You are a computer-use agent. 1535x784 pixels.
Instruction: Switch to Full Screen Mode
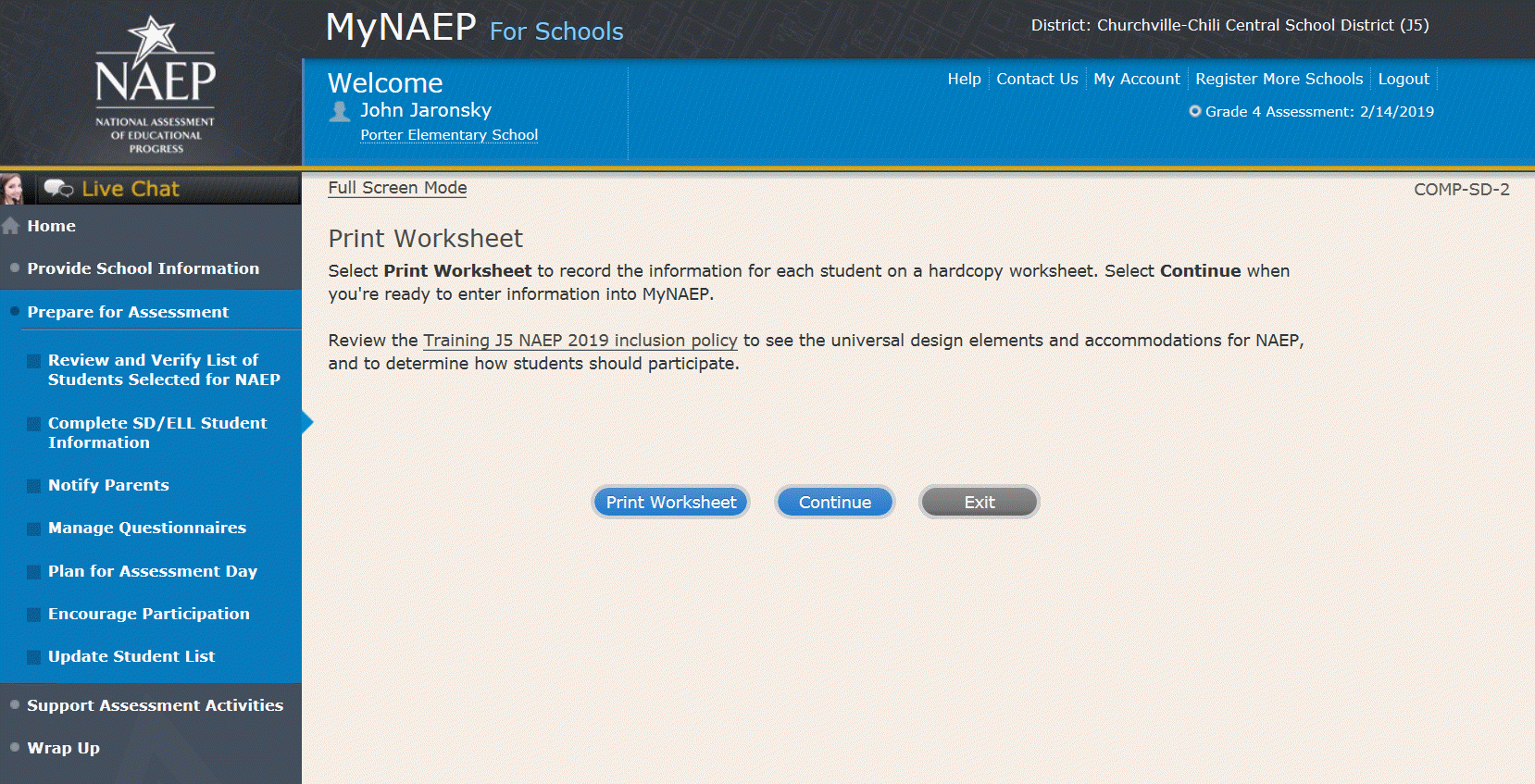[x=397, y=188]
